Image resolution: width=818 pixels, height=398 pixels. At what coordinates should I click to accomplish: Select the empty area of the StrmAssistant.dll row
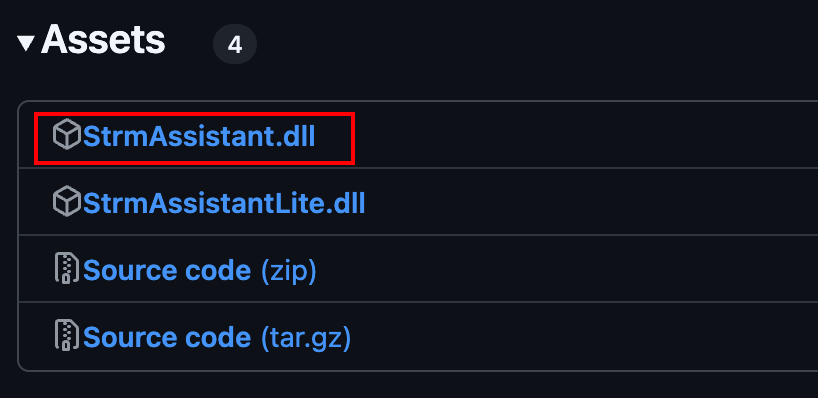(x=584, y=135)
